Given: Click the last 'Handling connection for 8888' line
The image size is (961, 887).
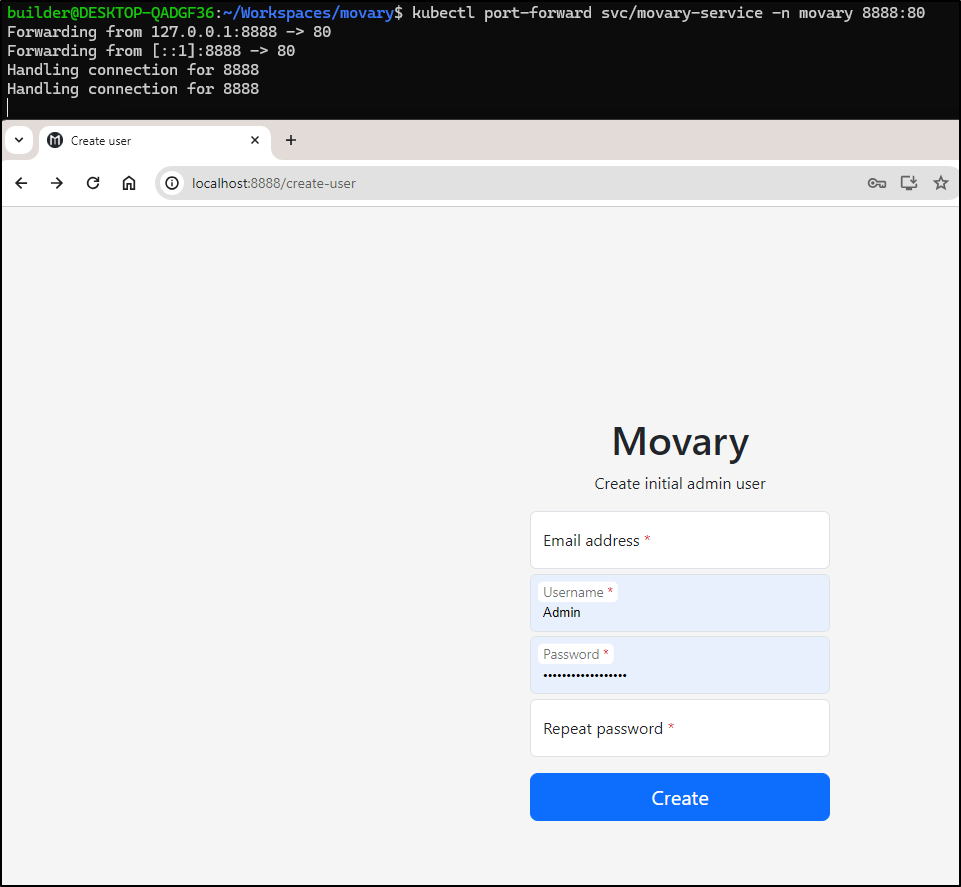Looking at the screenshot, I should (133, 89).
